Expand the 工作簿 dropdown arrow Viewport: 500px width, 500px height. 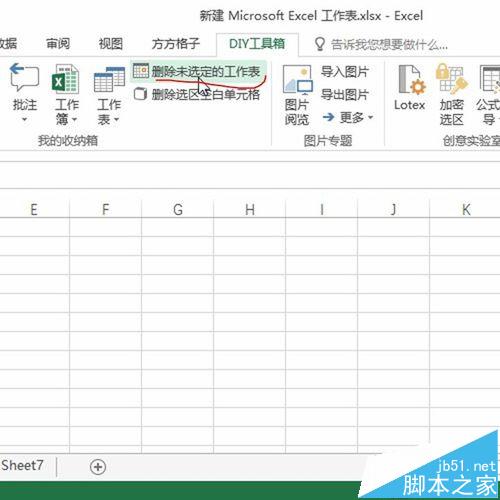74,119
